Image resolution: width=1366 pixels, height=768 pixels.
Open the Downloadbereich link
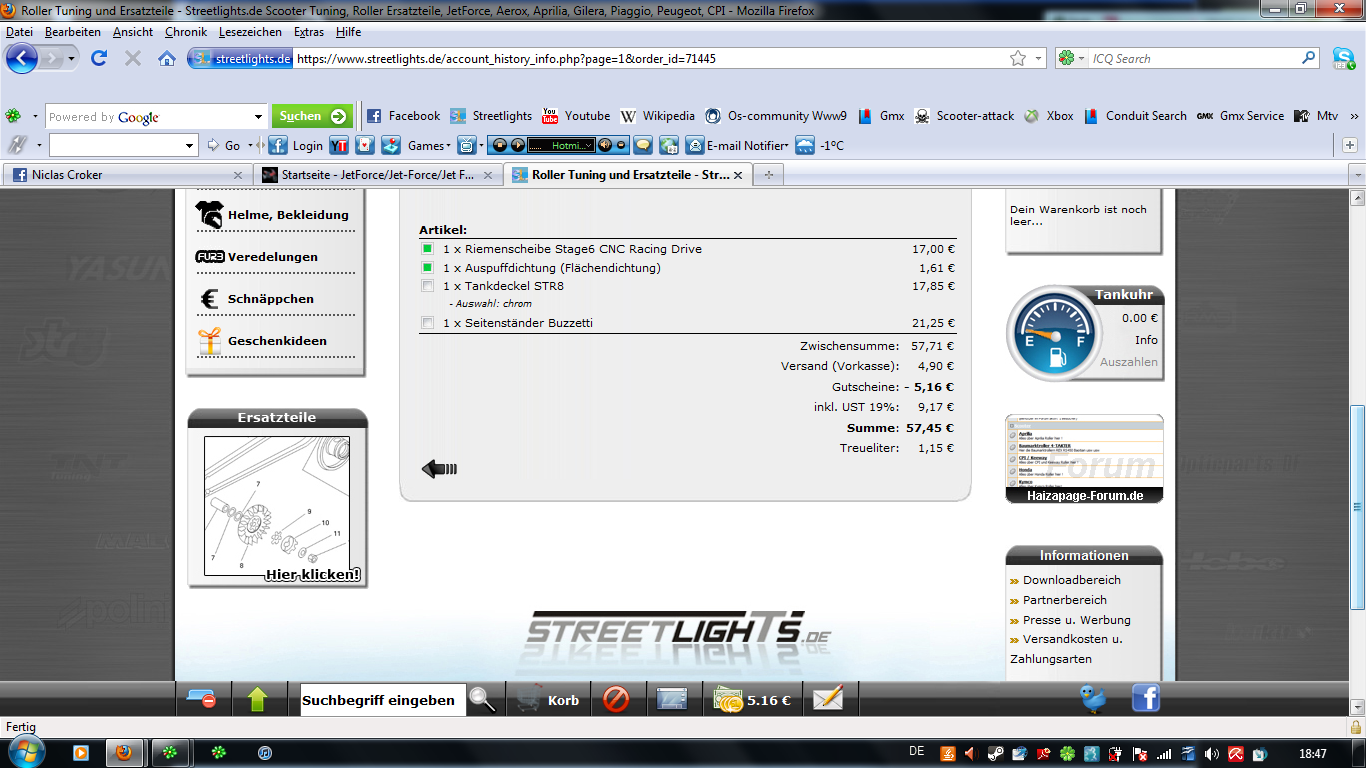tap(1072, 580)
